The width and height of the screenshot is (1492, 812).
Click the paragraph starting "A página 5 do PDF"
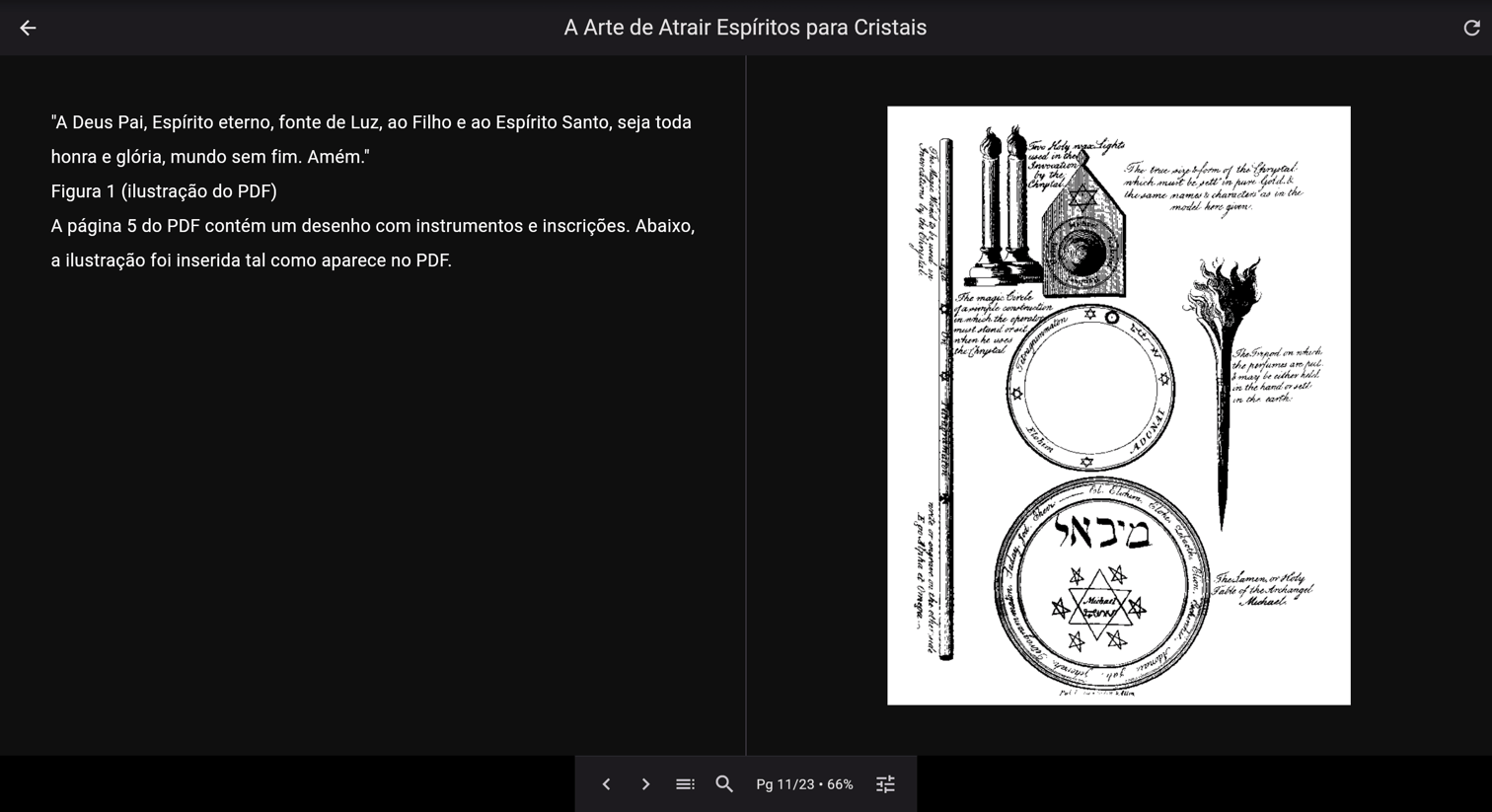coord(373,243)
